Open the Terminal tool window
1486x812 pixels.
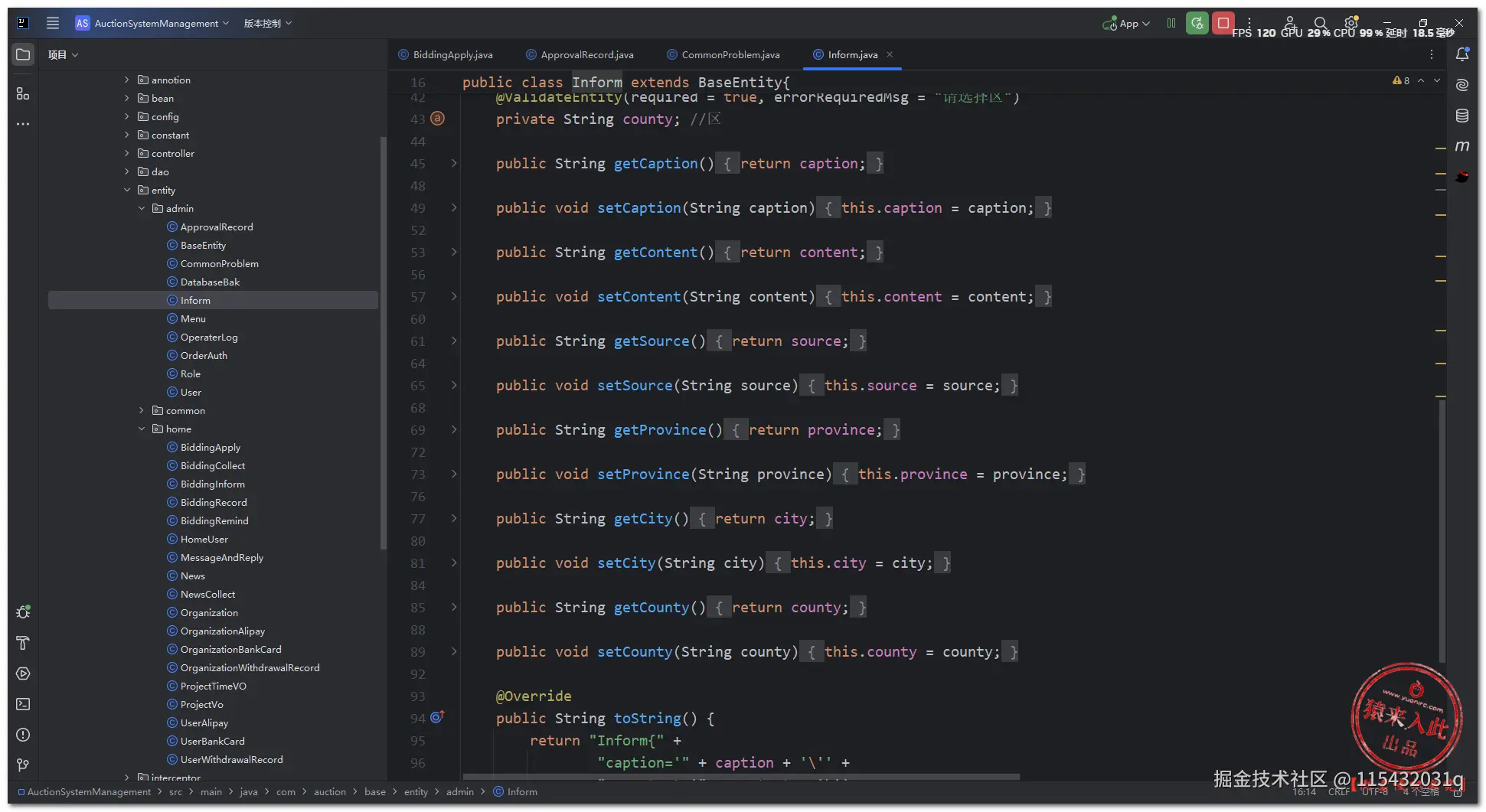(x=23, y=704)
